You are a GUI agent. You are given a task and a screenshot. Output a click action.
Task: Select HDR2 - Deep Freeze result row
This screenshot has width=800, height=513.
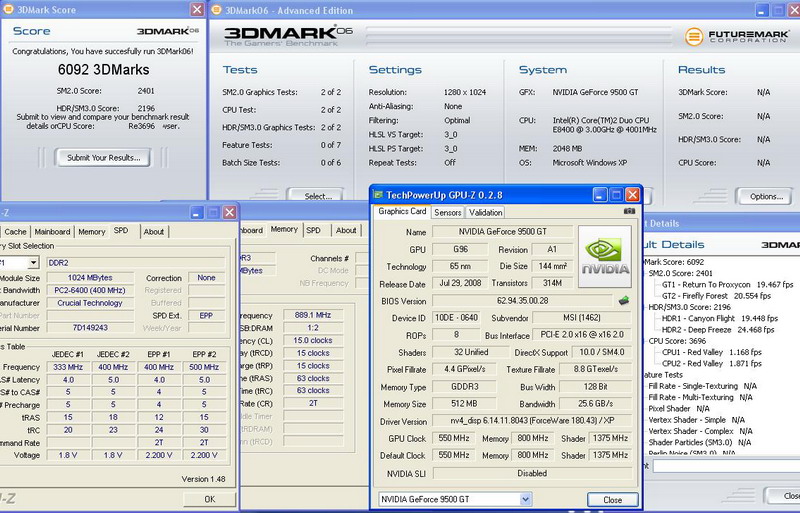[x=718, y=330]
